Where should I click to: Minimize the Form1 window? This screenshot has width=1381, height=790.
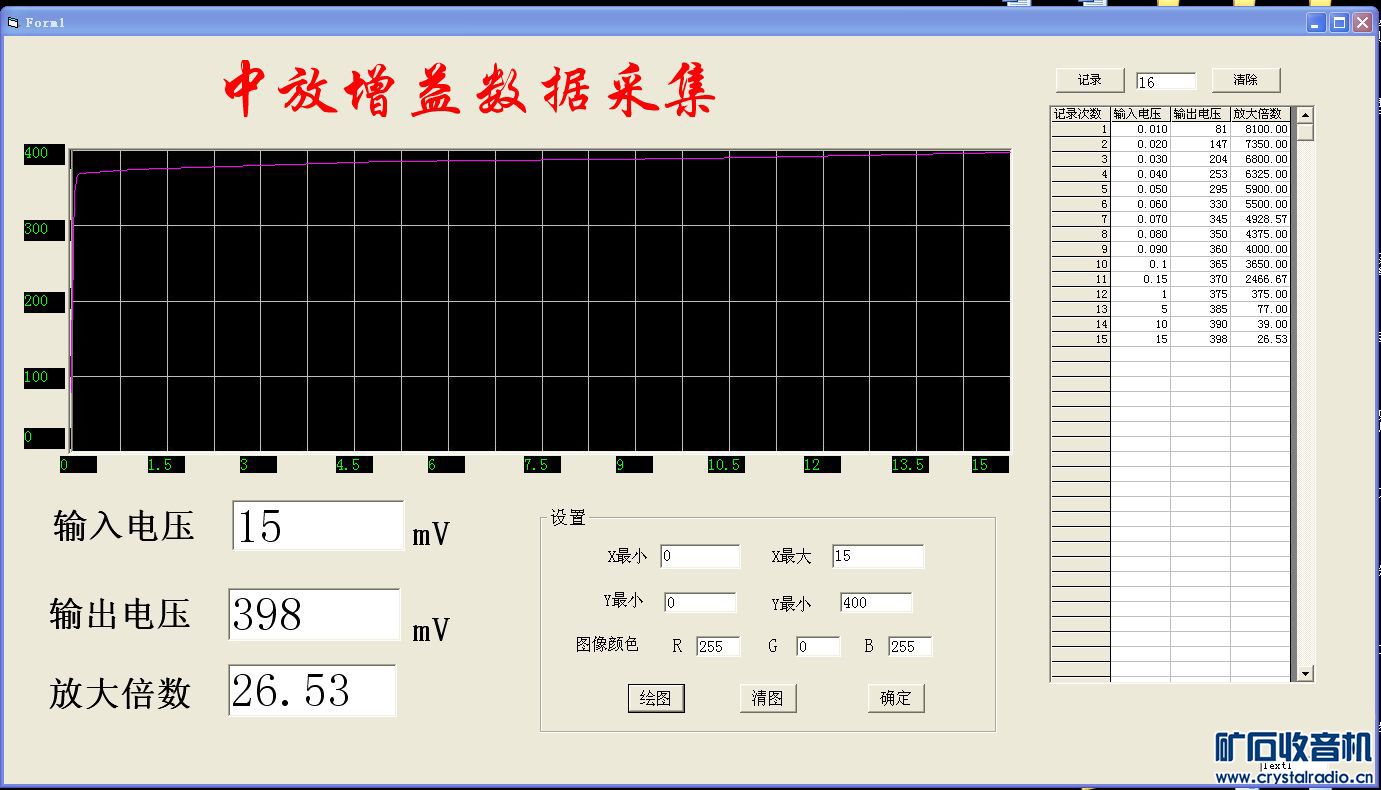pyautogui.click(x=1317, y=22)
